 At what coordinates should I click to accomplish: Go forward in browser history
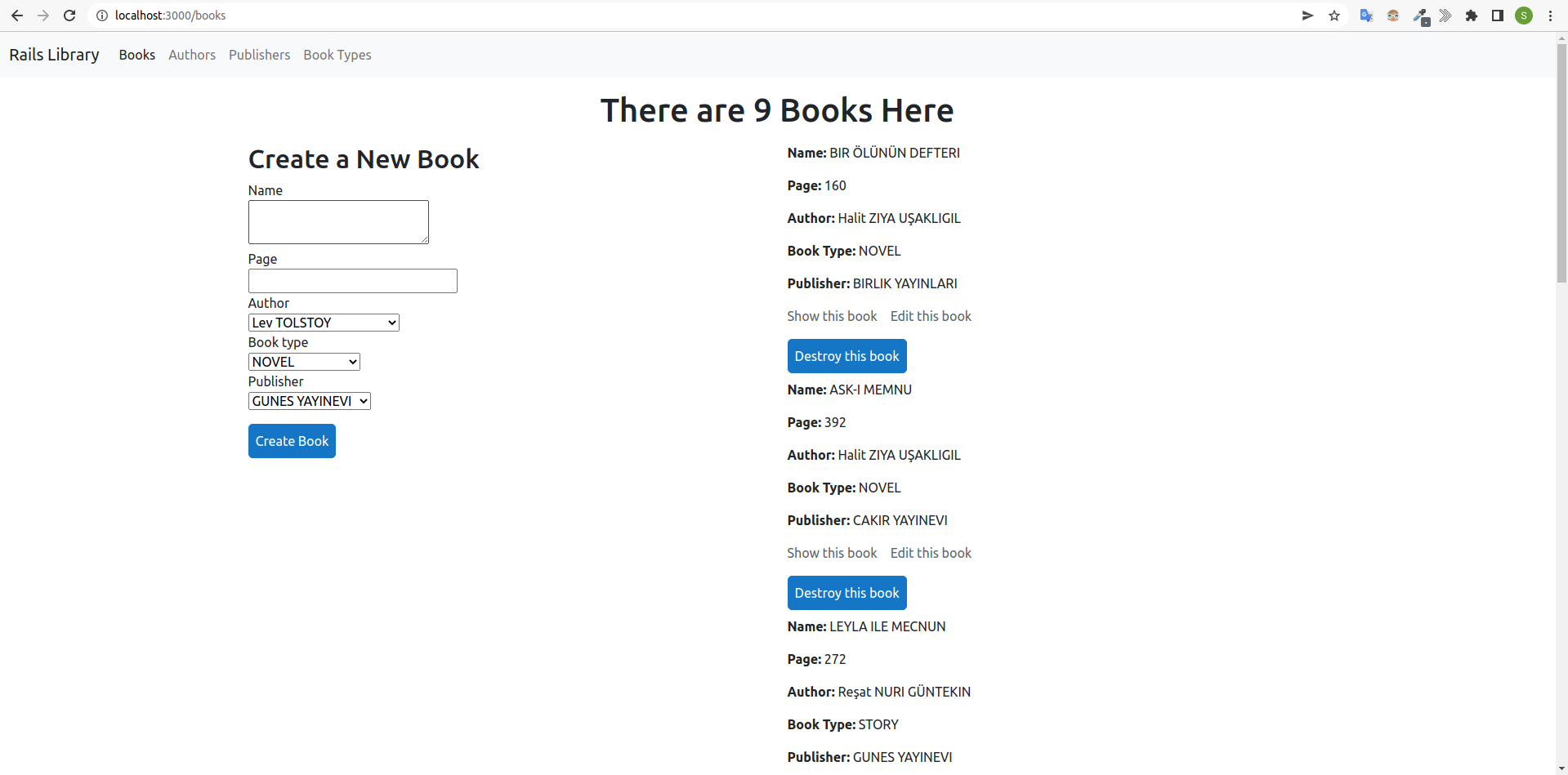click(43, 16)
